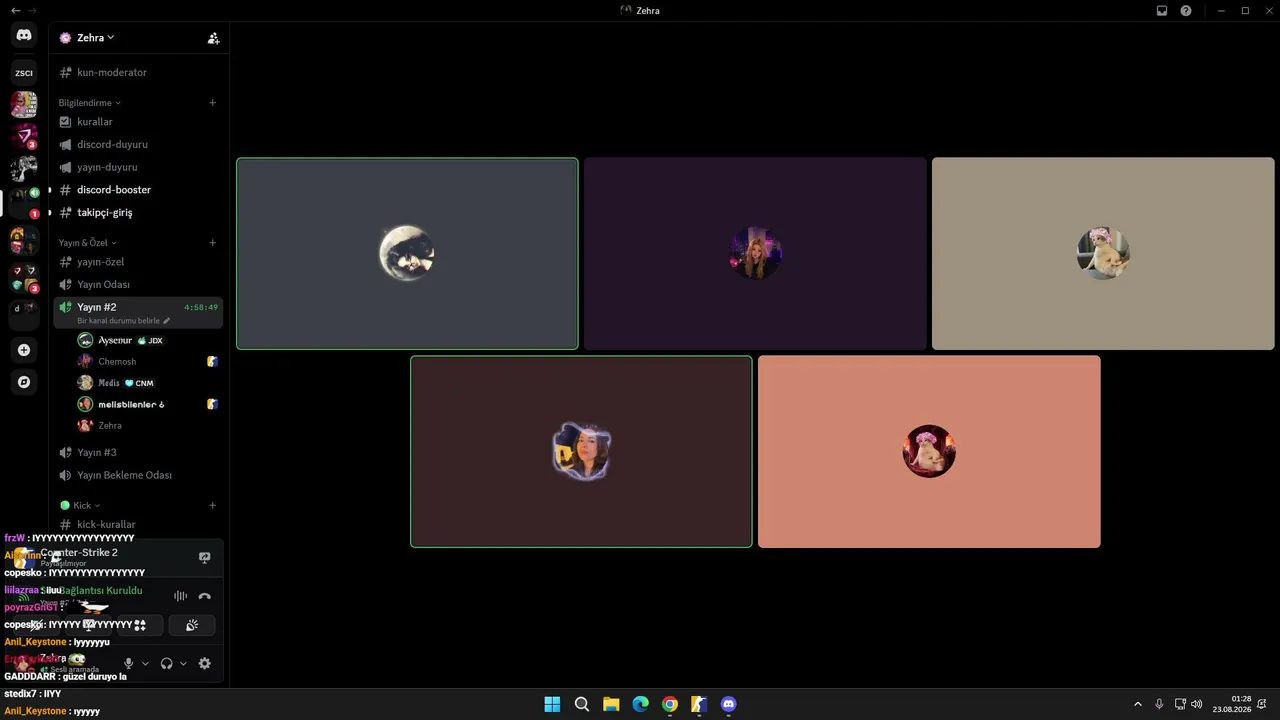This screenshot has height=720, width=1280.
Task: Focus the salmon-colored video tile
Action: (929, 452)
